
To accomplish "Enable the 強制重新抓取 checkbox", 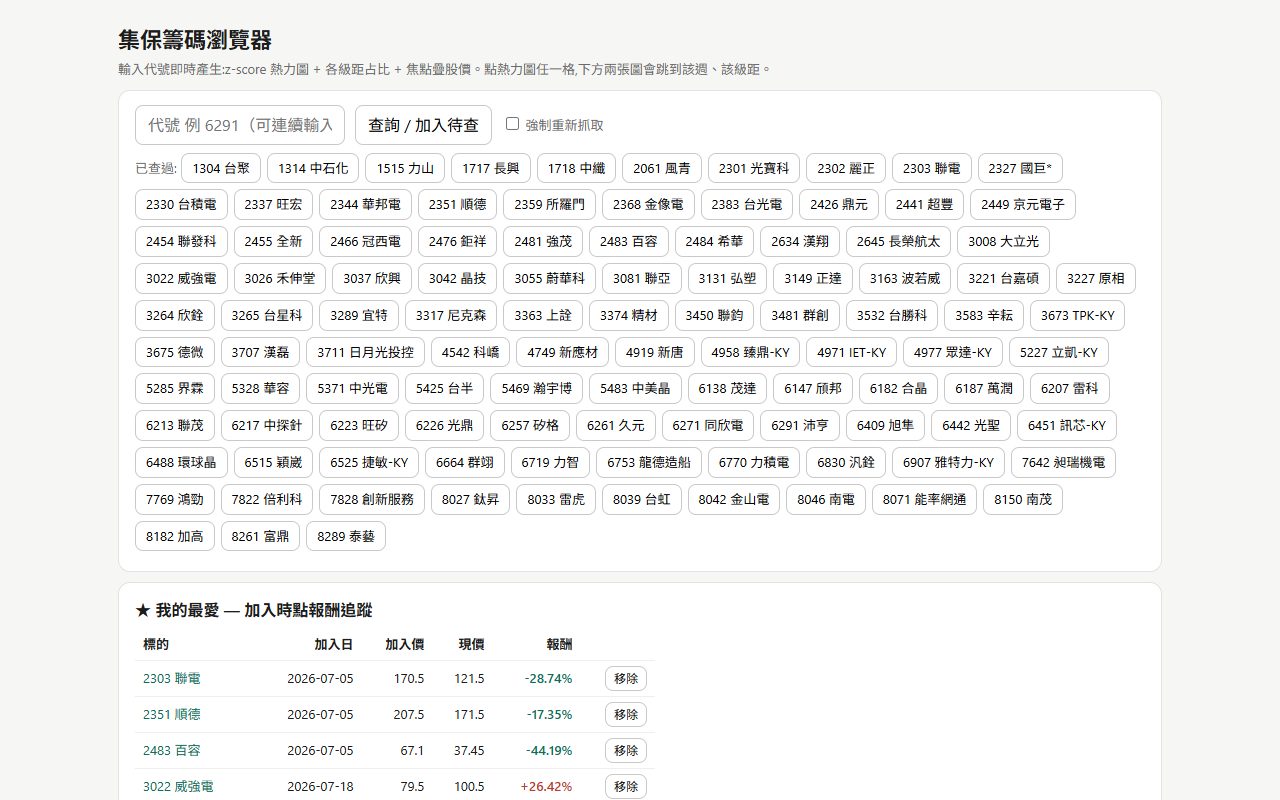I will pyautogui.click(x=512, y=124).
